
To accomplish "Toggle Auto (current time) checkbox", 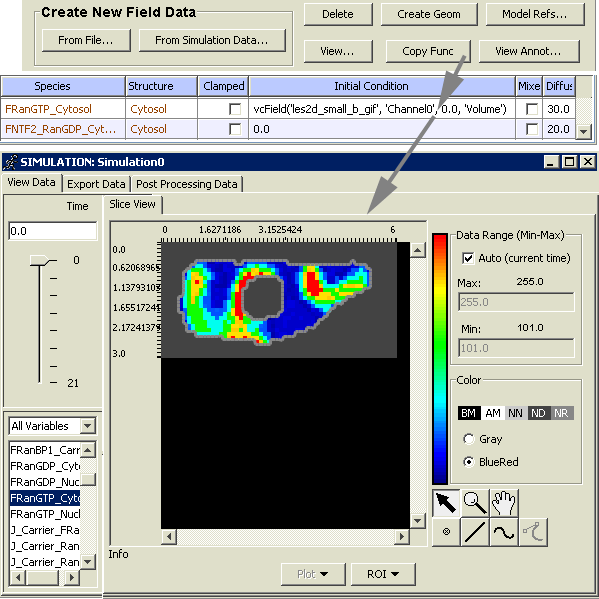I will (468, 258).
